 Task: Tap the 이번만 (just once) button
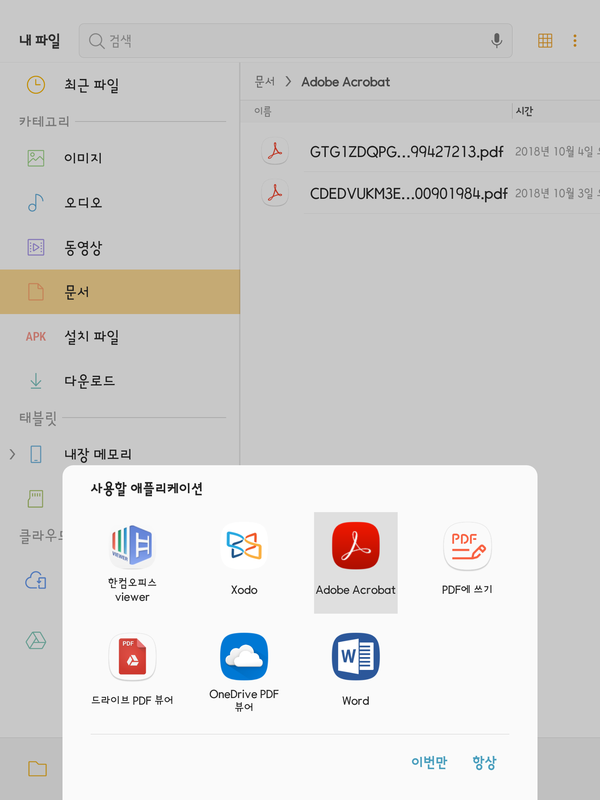point(429,762)
